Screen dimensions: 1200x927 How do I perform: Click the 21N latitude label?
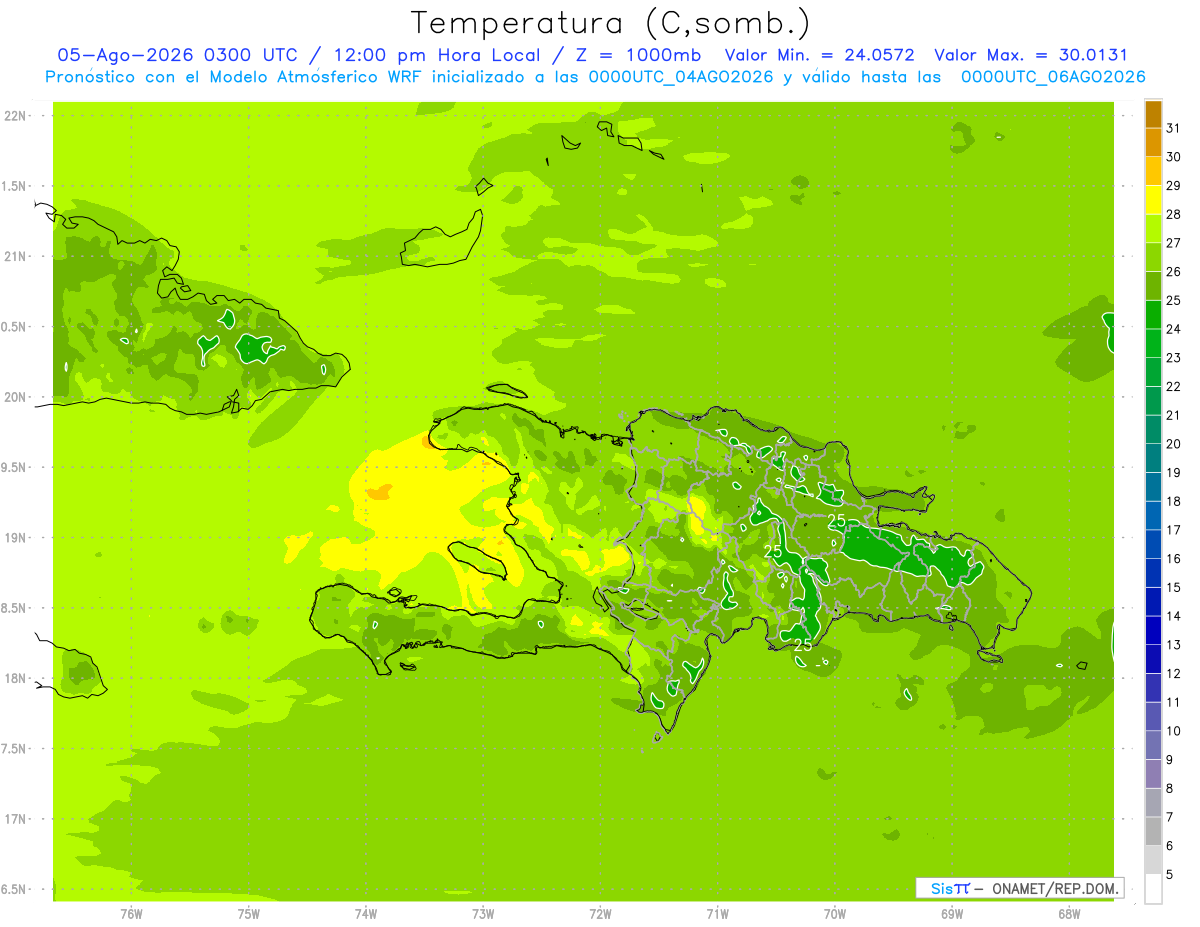[x=15, y=256]
